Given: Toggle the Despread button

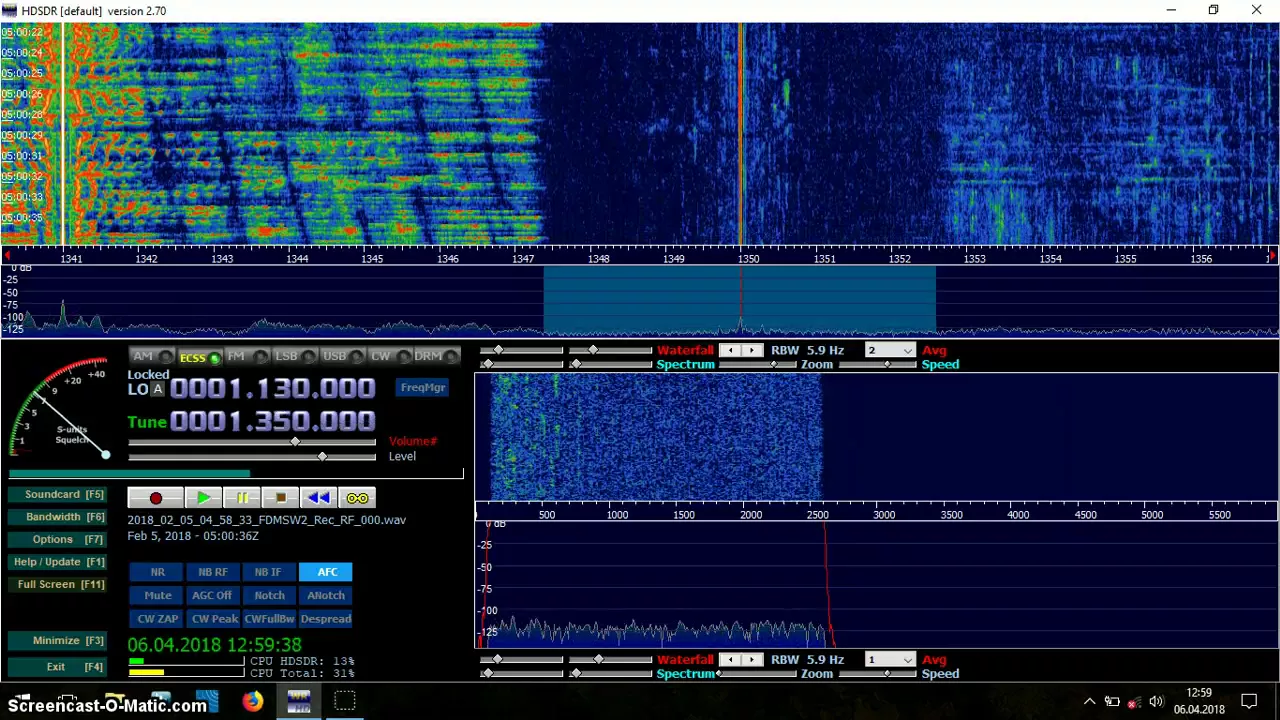Looking at the screenshot, I should pos(326,619).
